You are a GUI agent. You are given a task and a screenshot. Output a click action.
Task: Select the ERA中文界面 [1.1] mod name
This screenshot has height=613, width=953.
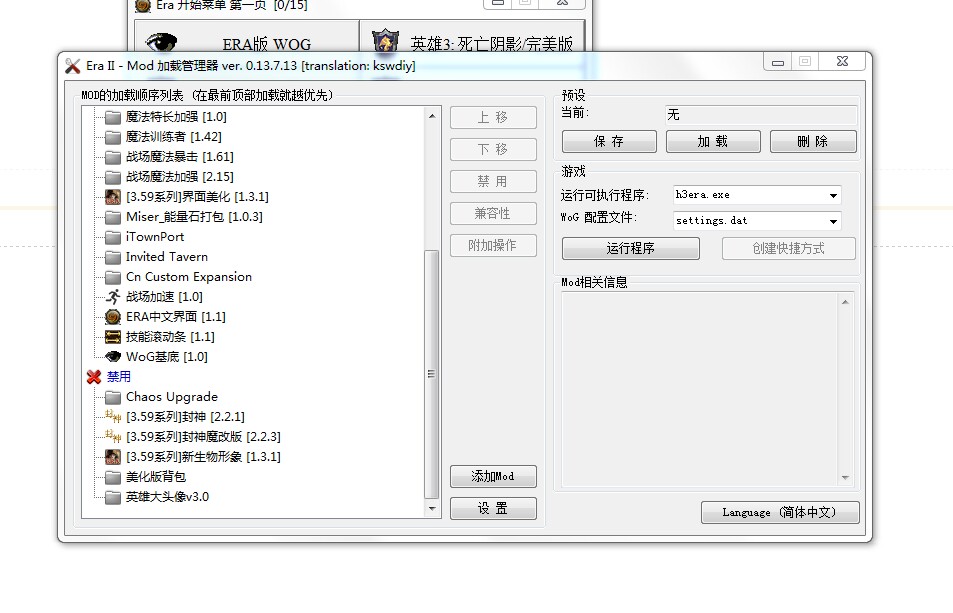[x=176, y=317]
